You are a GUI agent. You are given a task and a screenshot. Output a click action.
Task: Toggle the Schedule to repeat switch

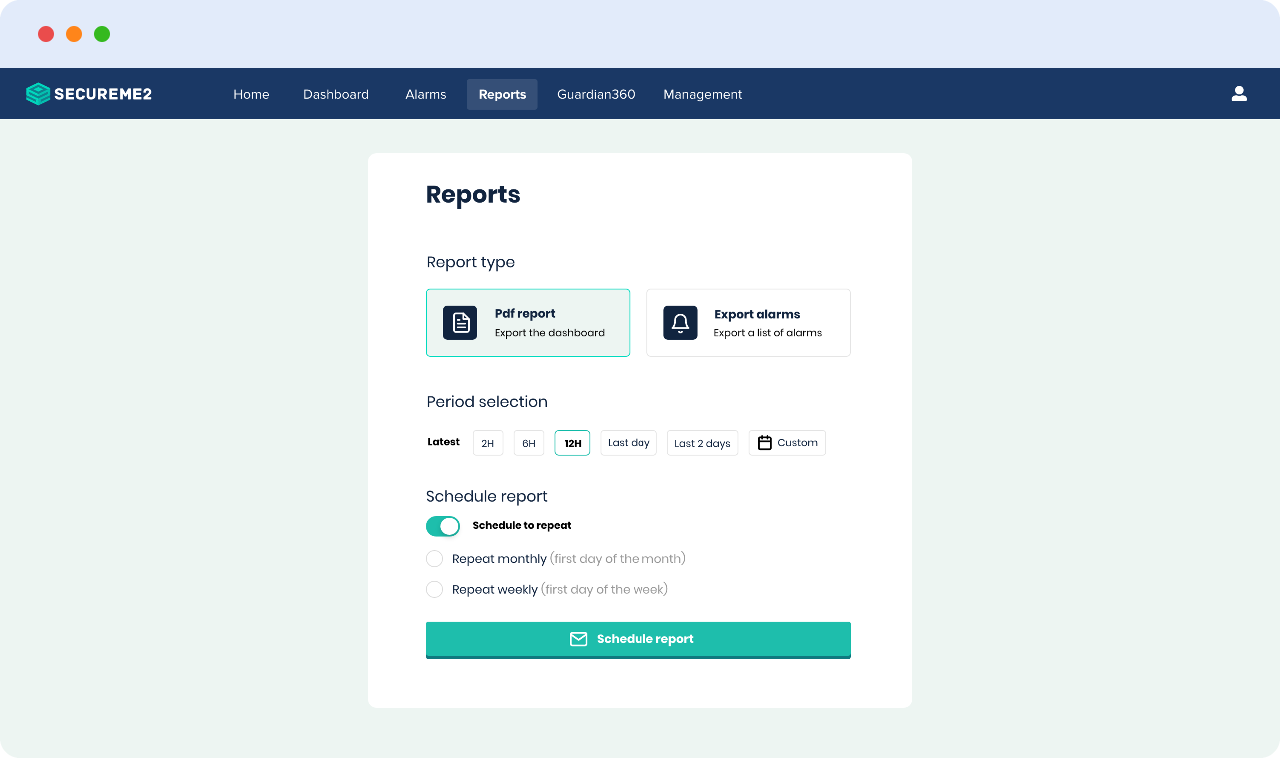[443, 526]
